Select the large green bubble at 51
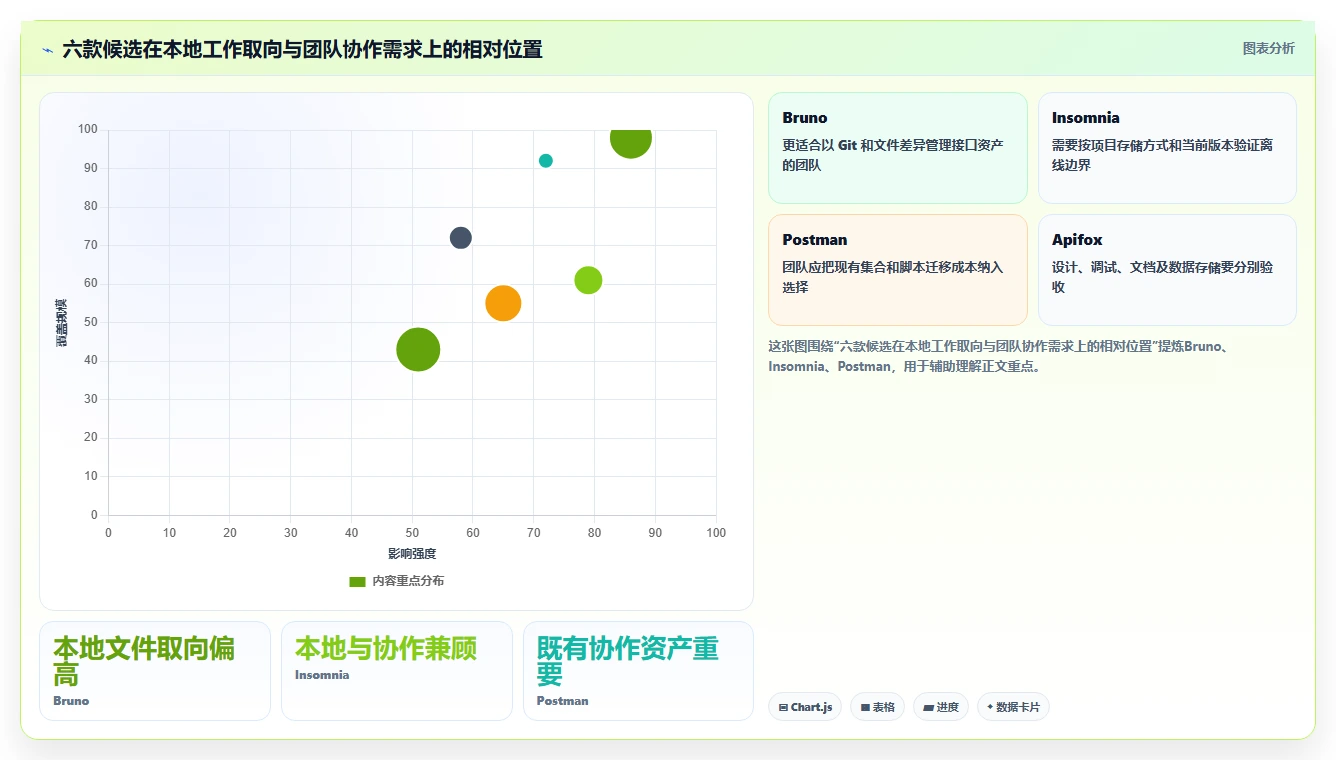 [x=418, y=350]
